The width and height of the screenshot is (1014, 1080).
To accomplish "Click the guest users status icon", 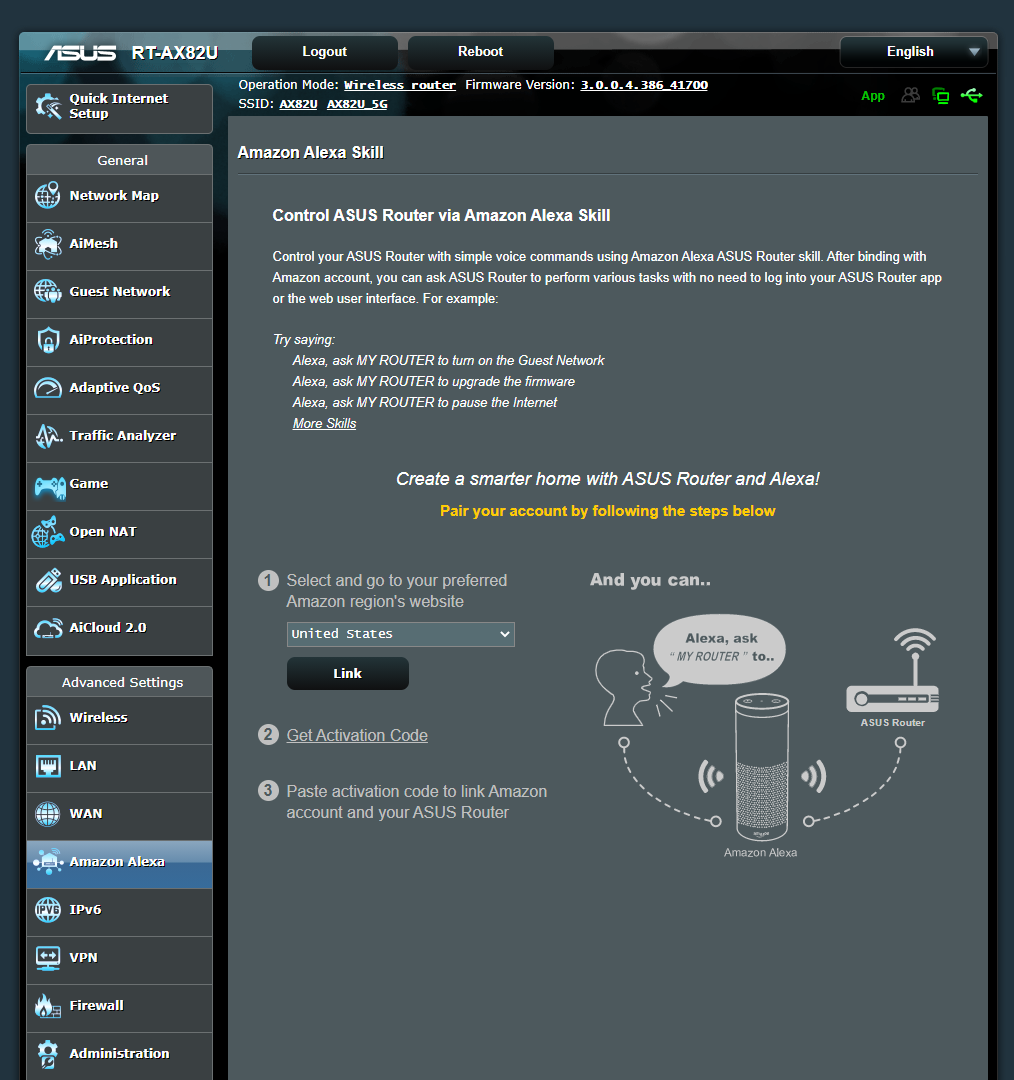I will click(x=911, y=95).
